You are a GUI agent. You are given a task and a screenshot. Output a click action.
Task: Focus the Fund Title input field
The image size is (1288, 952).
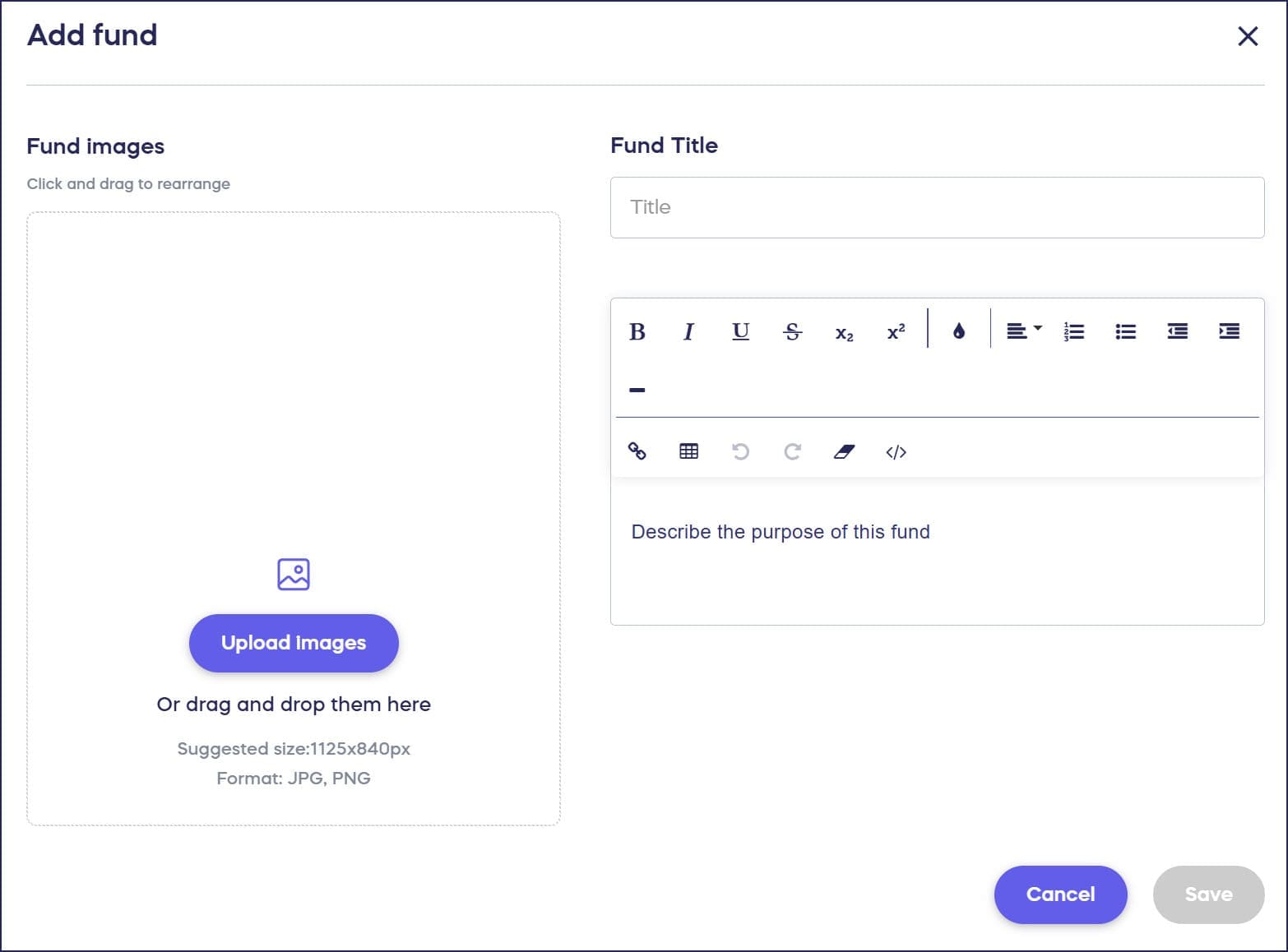(x=937, y=207)
